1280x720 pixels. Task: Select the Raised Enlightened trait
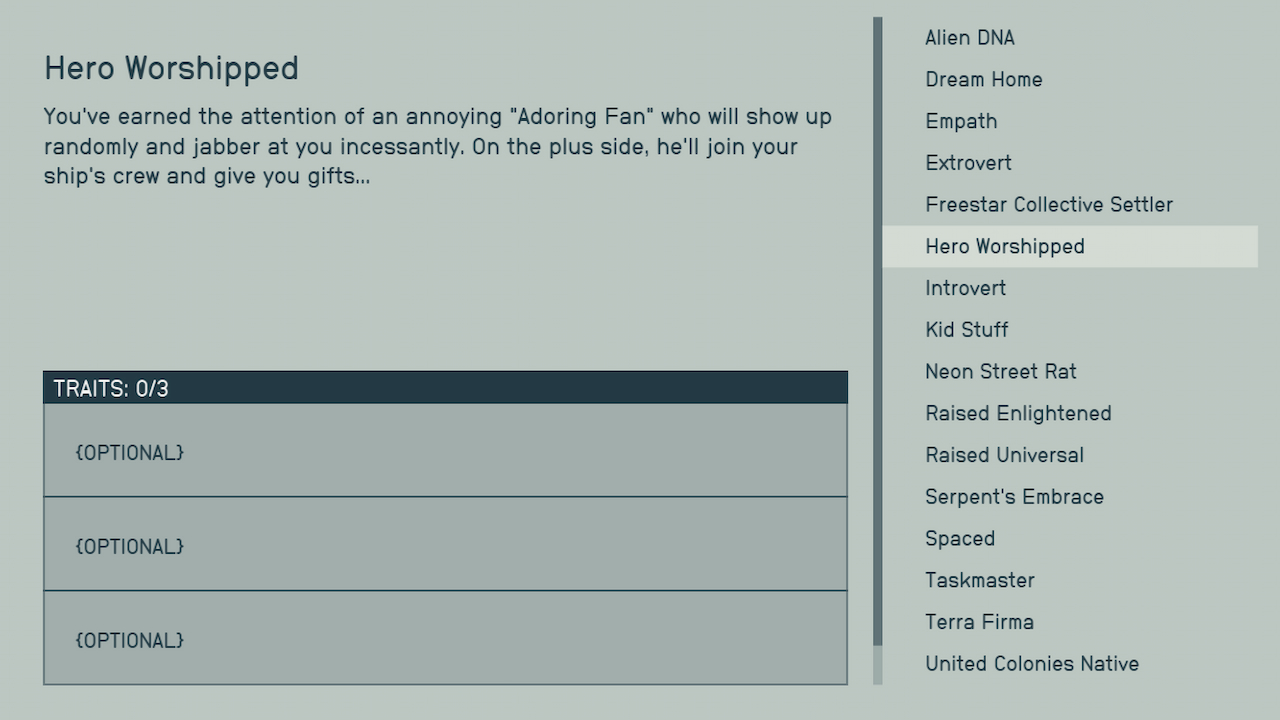[1017, 413]
